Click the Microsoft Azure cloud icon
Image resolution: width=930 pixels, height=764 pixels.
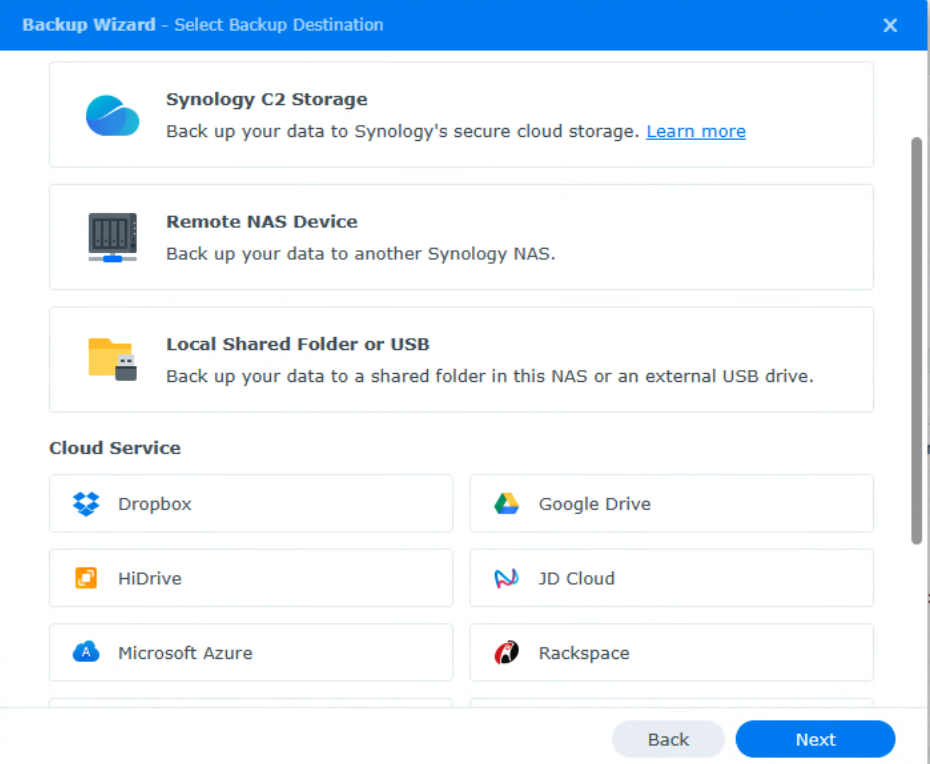(x=86, y=652)
